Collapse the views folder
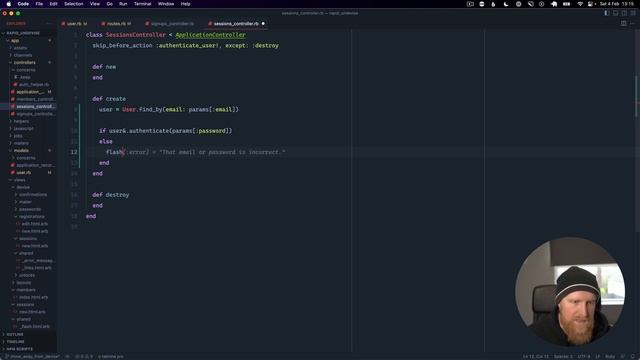This screenshot has height=360, width=640. tap(20, 180)
